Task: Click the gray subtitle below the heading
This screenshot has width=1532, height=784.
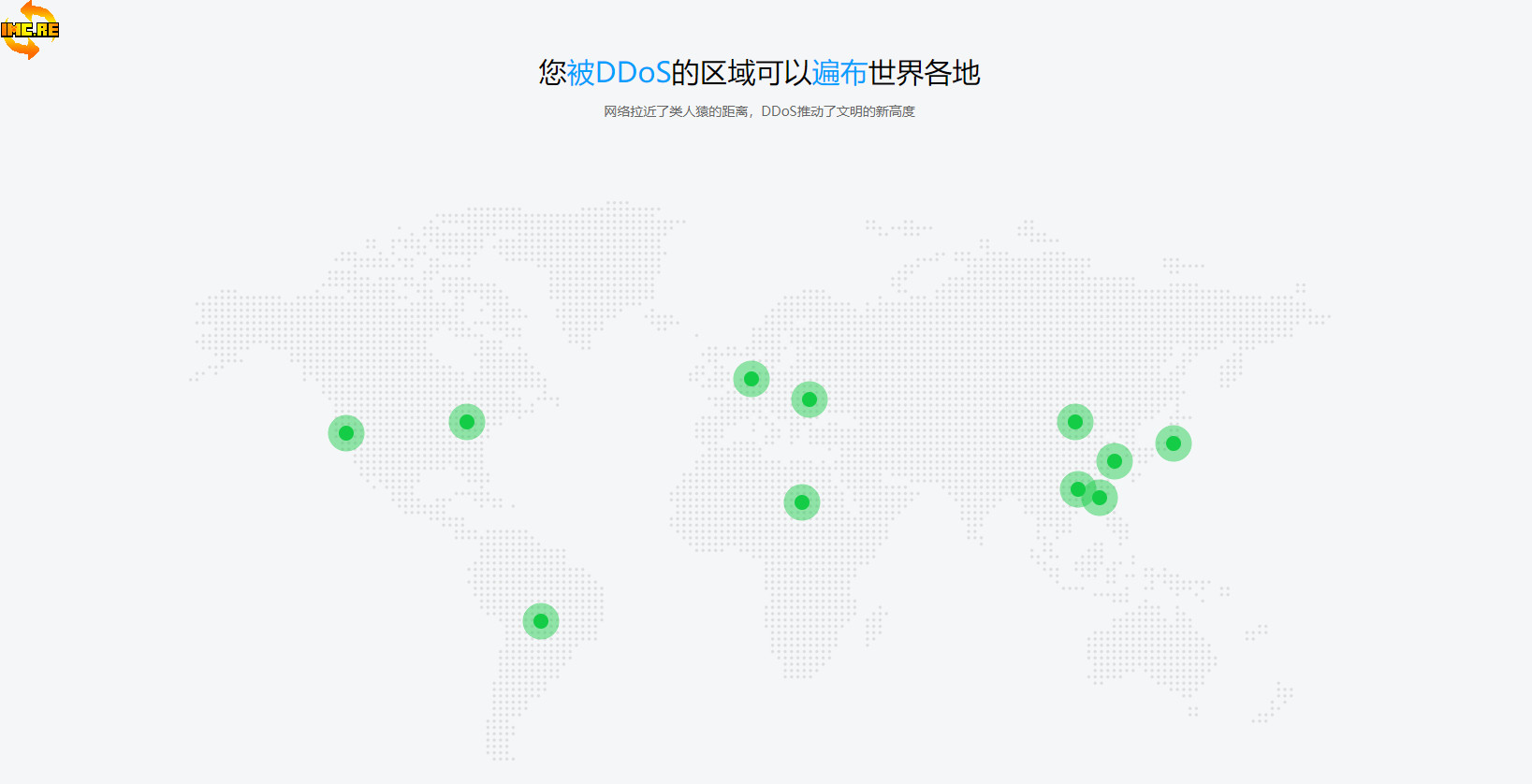Action: pyautogui.click(x=759, y=111)
